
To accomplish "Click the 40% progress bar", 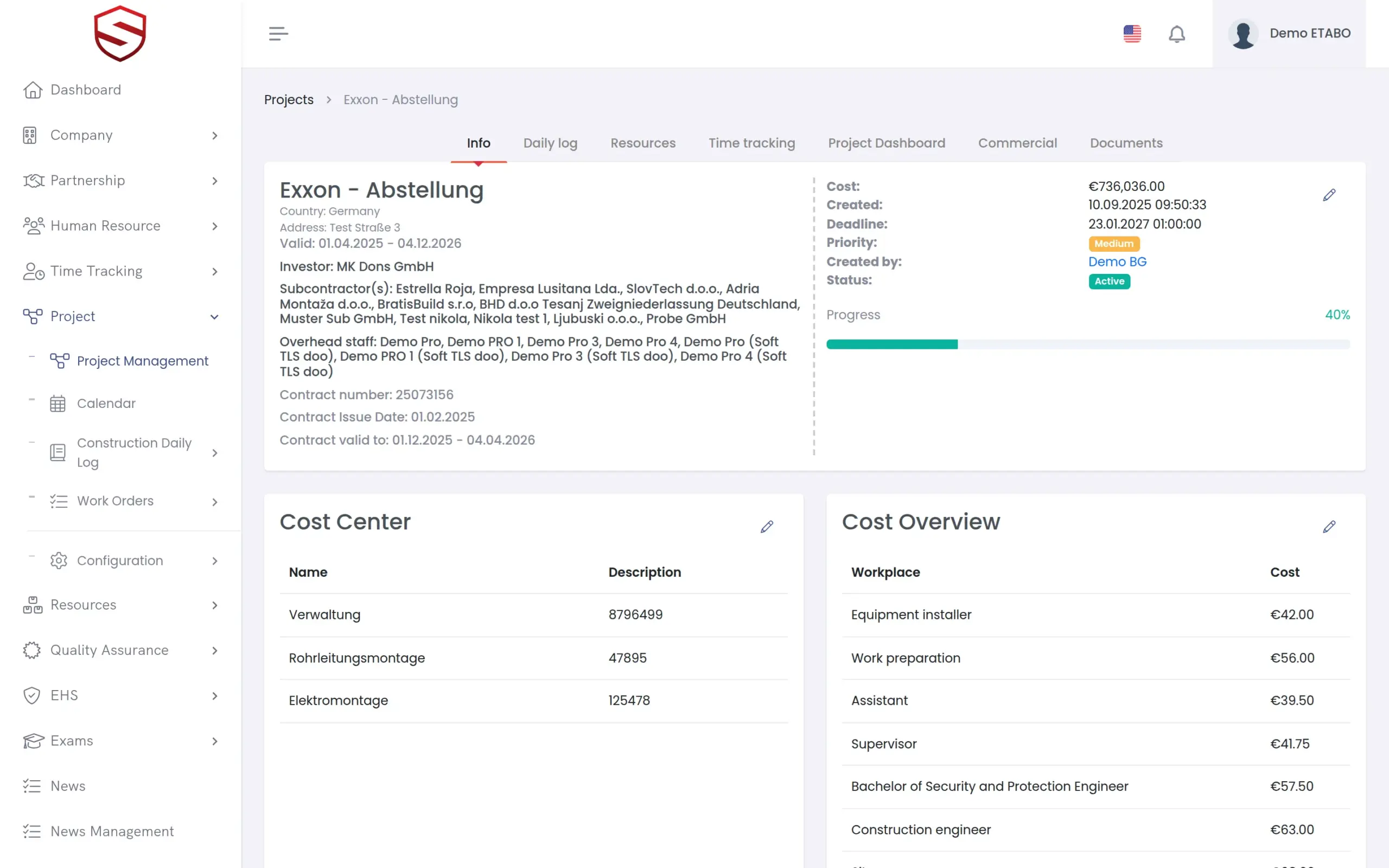I will pos(1088,344).
